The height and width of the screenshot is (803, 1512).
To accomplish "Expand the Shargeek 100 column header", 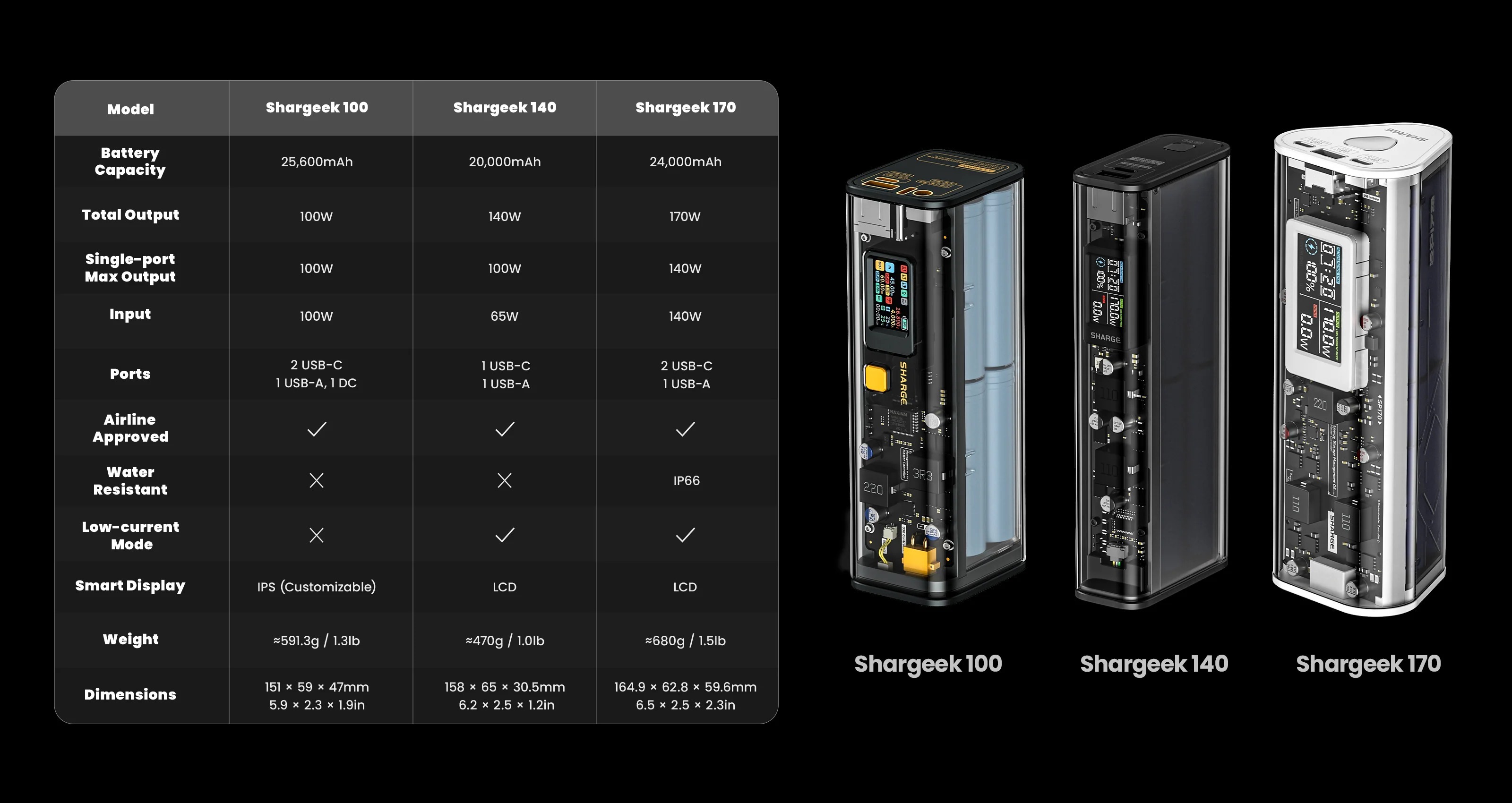I will [317, 107].
